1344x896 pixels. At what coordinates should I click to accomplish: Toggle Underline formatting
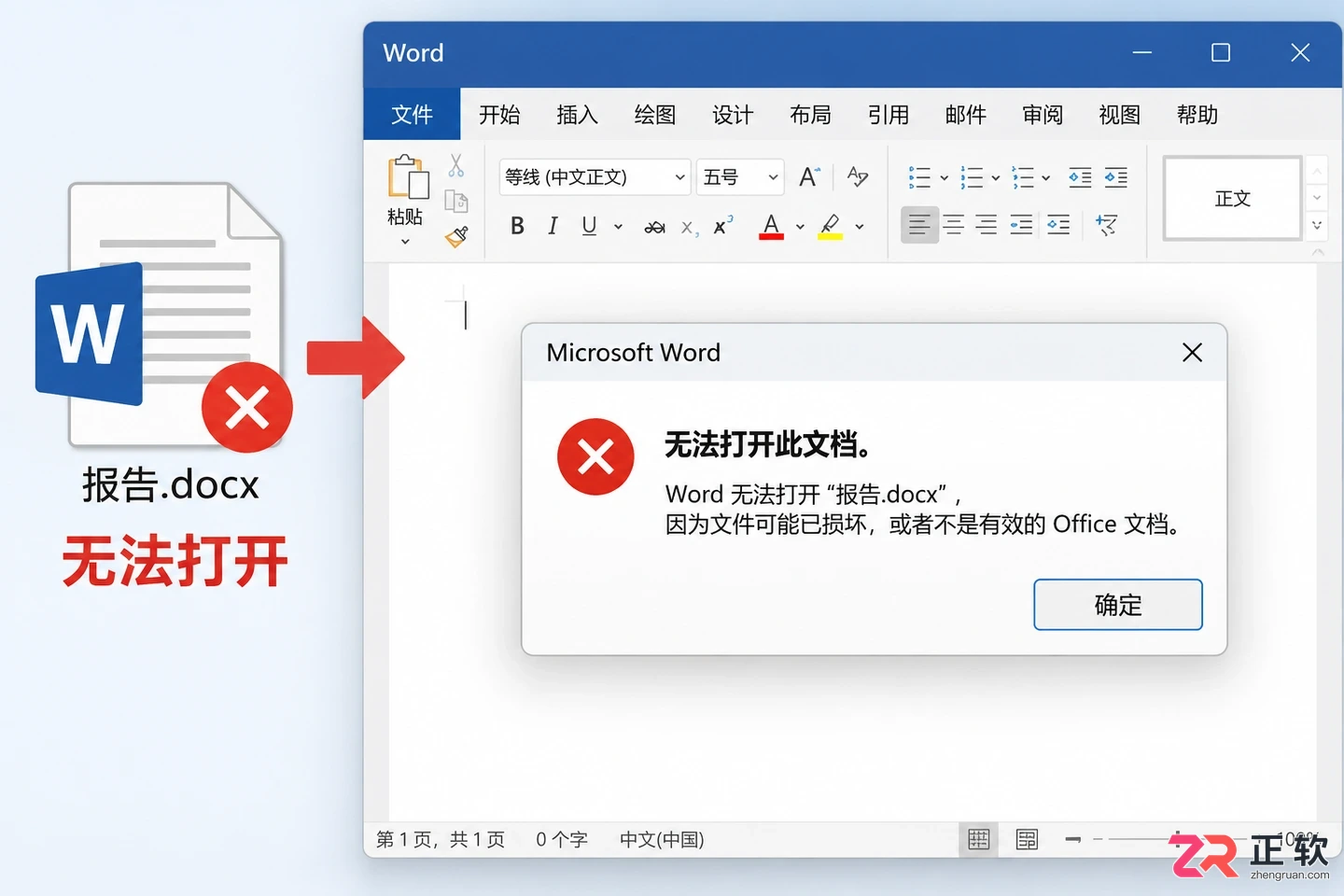pyautogui.click(x=589, y=226)
